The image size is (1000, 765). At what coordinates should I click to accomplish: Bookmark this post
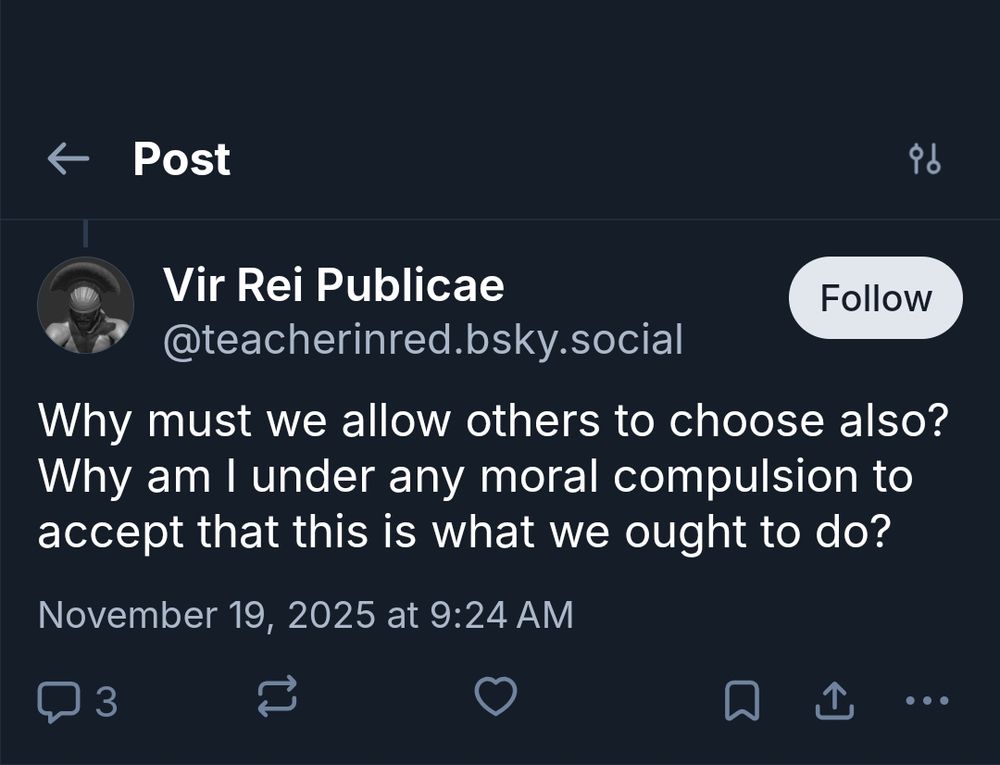coord(741,700)
